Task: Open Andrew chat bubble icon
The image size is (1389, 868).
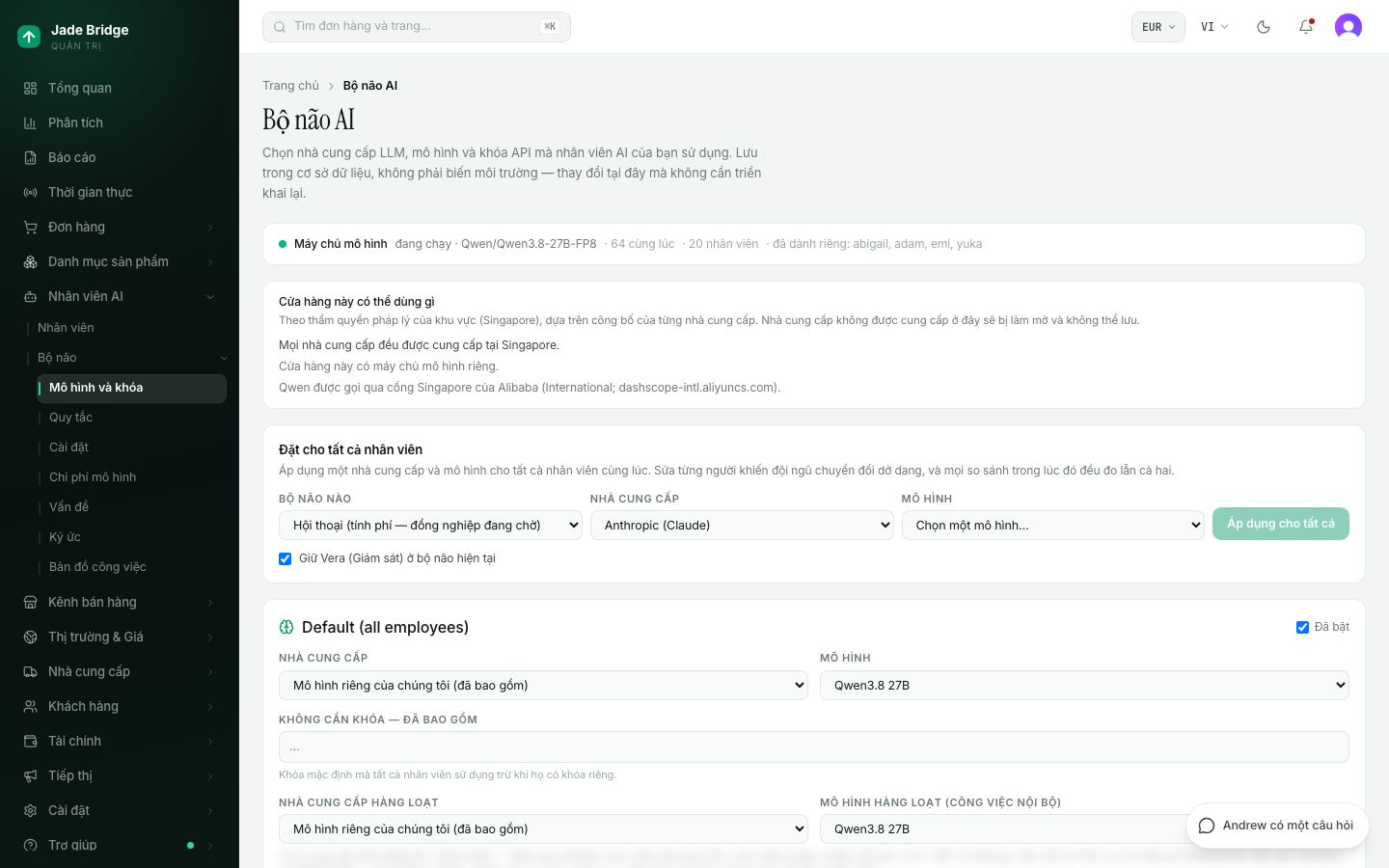Action: pyautogui.click(x=1206, y=826)
